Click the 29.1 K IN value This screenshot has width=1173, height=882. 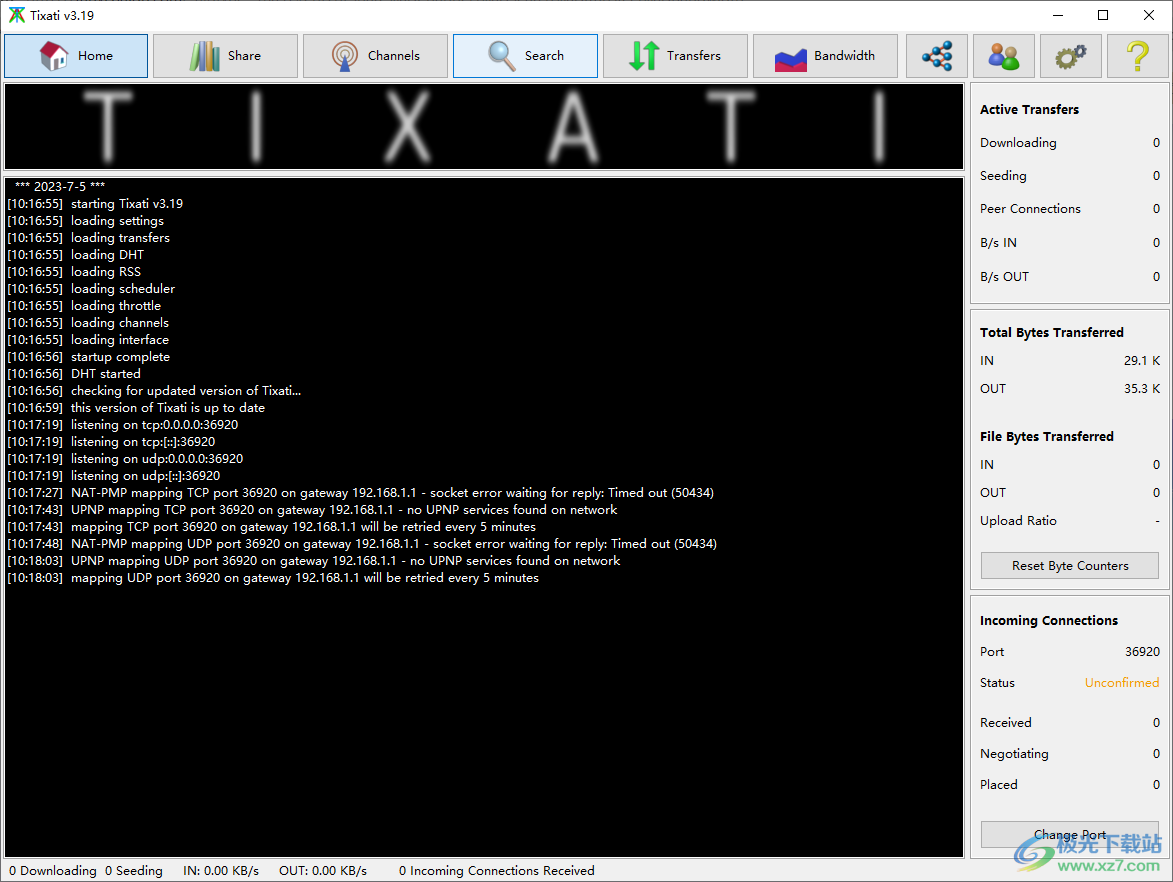[x=1142, y=361]
